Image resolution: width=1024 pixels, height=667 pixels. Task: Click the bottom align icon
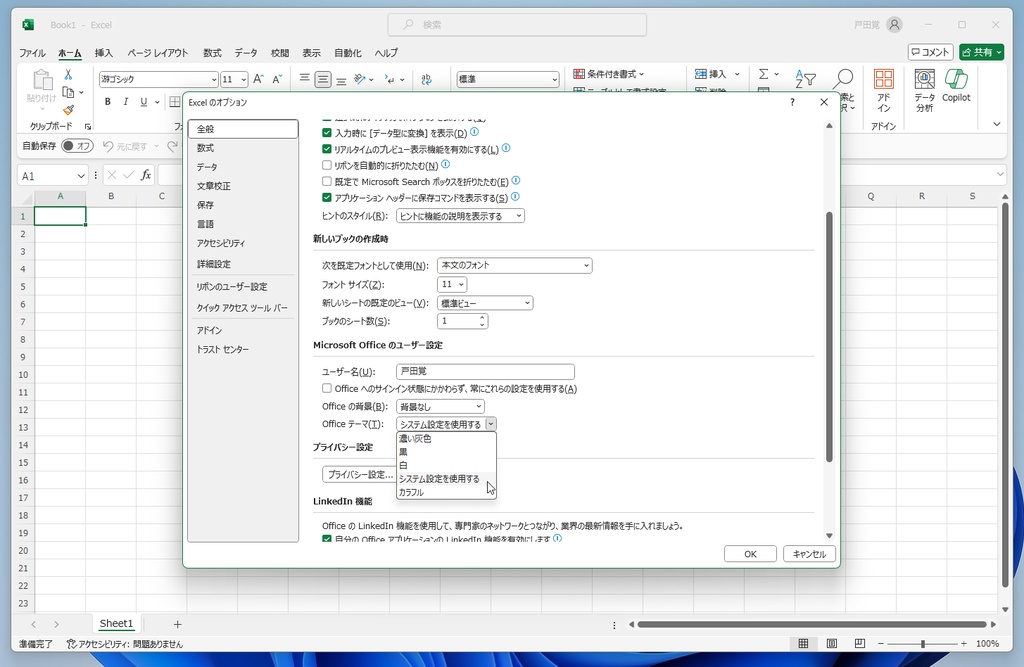[x=341, y=80]
